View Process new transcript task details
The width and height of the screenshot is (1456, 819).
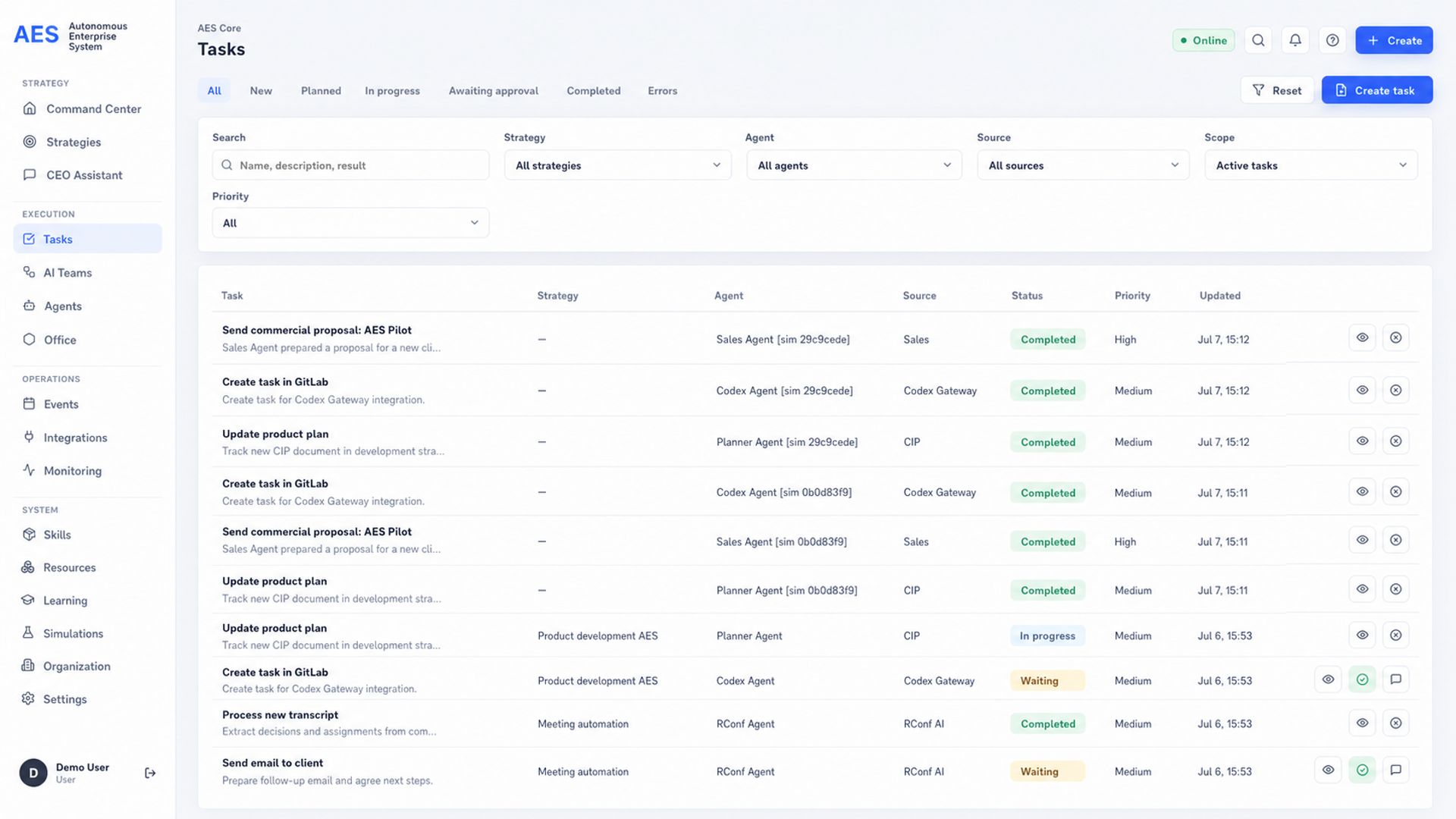coord(1362,723)
